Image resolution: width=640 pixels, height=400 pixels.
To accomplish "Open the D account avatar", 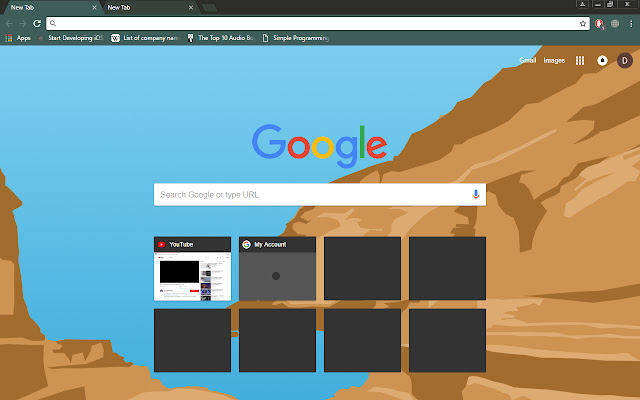I will click(x=624, y=60).
